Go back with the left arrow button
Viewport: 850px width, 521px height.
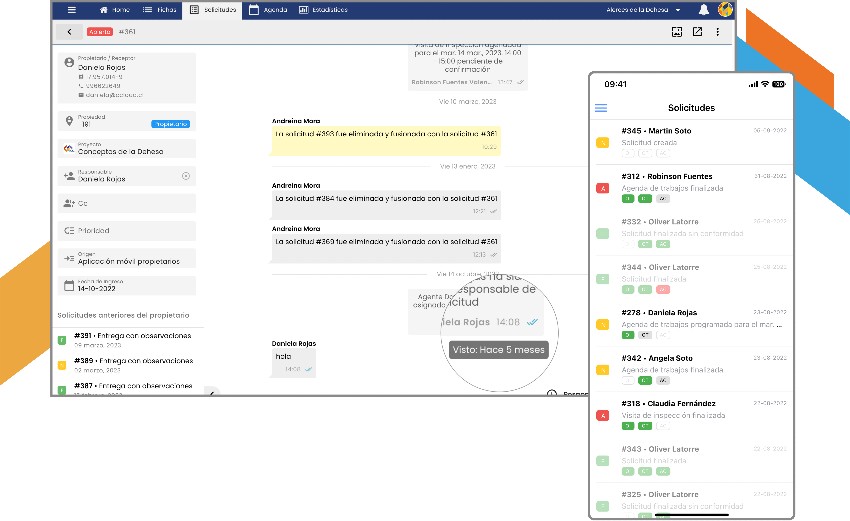[x=69, y=32]
